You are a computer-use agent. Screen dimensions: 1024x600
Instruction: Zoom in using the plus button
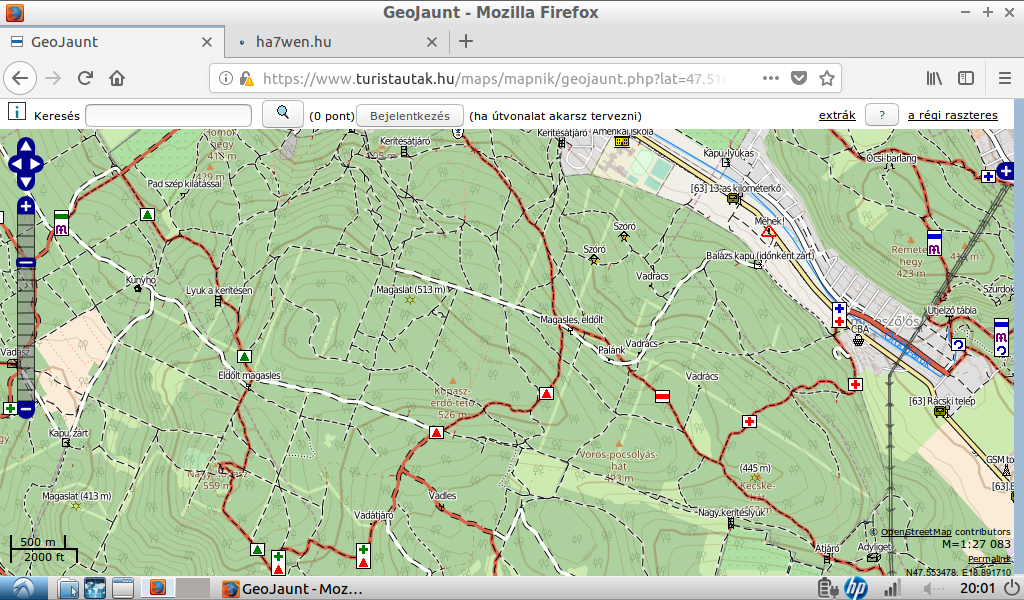26,206
